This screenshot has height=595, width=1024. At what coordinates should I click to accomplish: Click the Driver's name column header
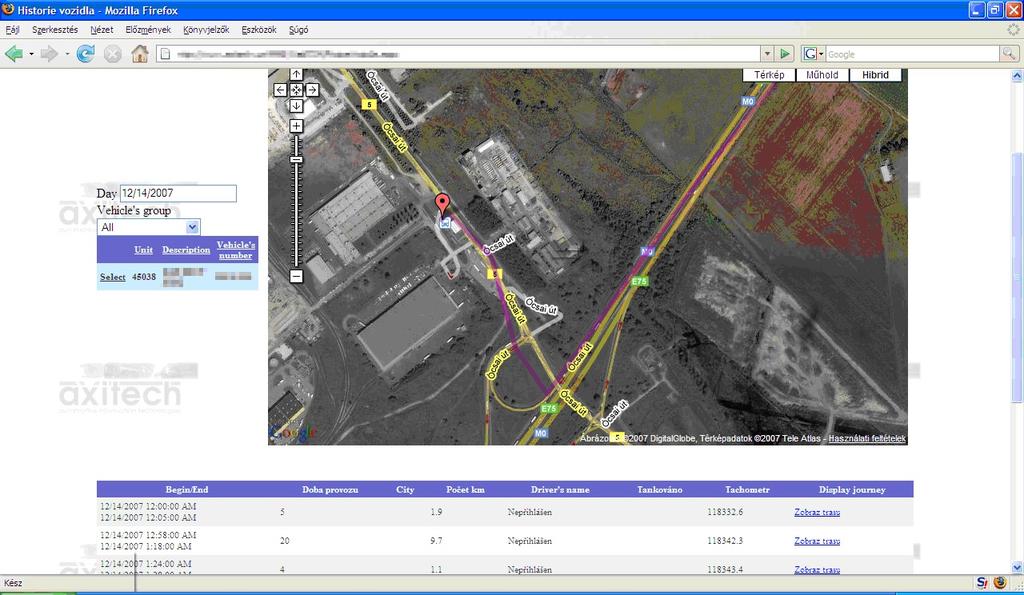[x=560, y=490]
